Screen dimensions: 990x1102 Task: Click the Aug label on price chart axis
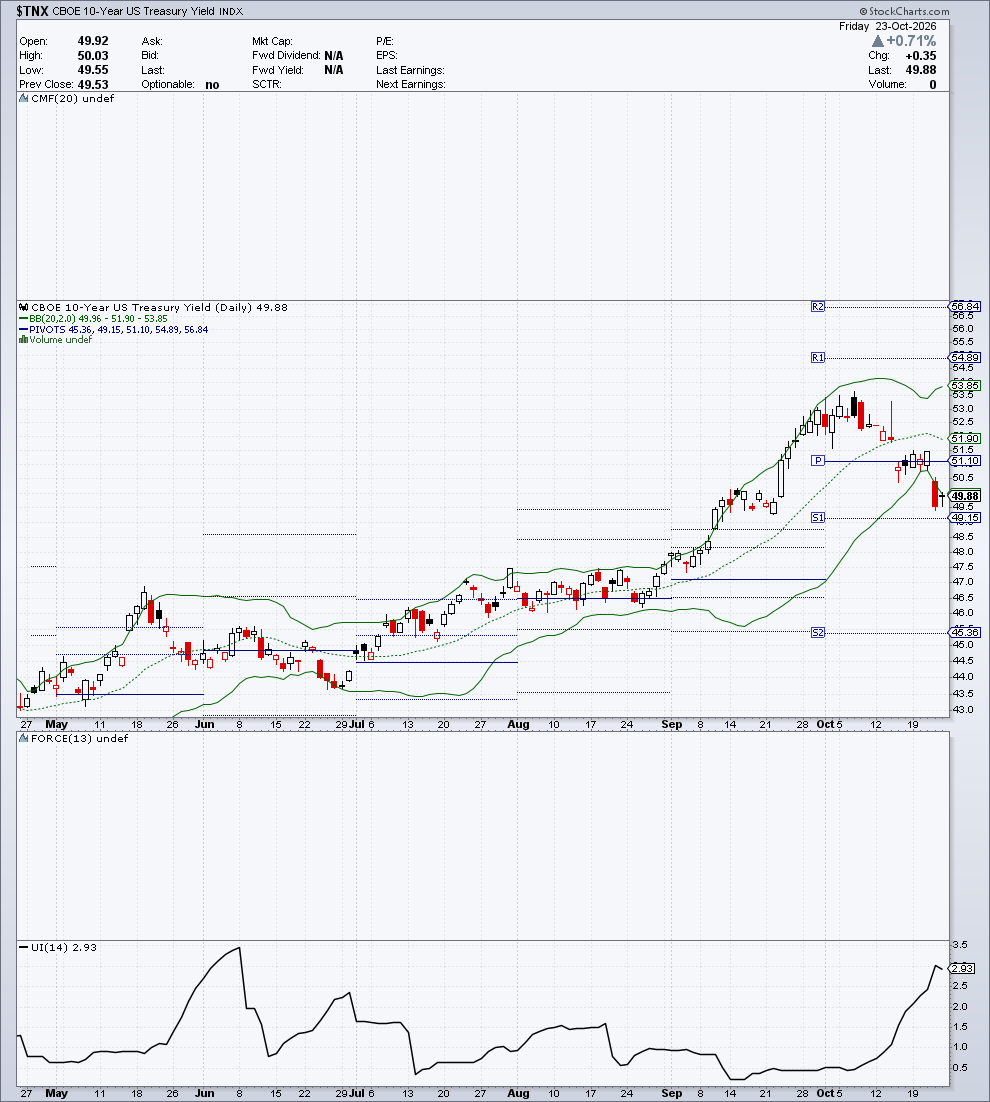[x=519, y=724]
